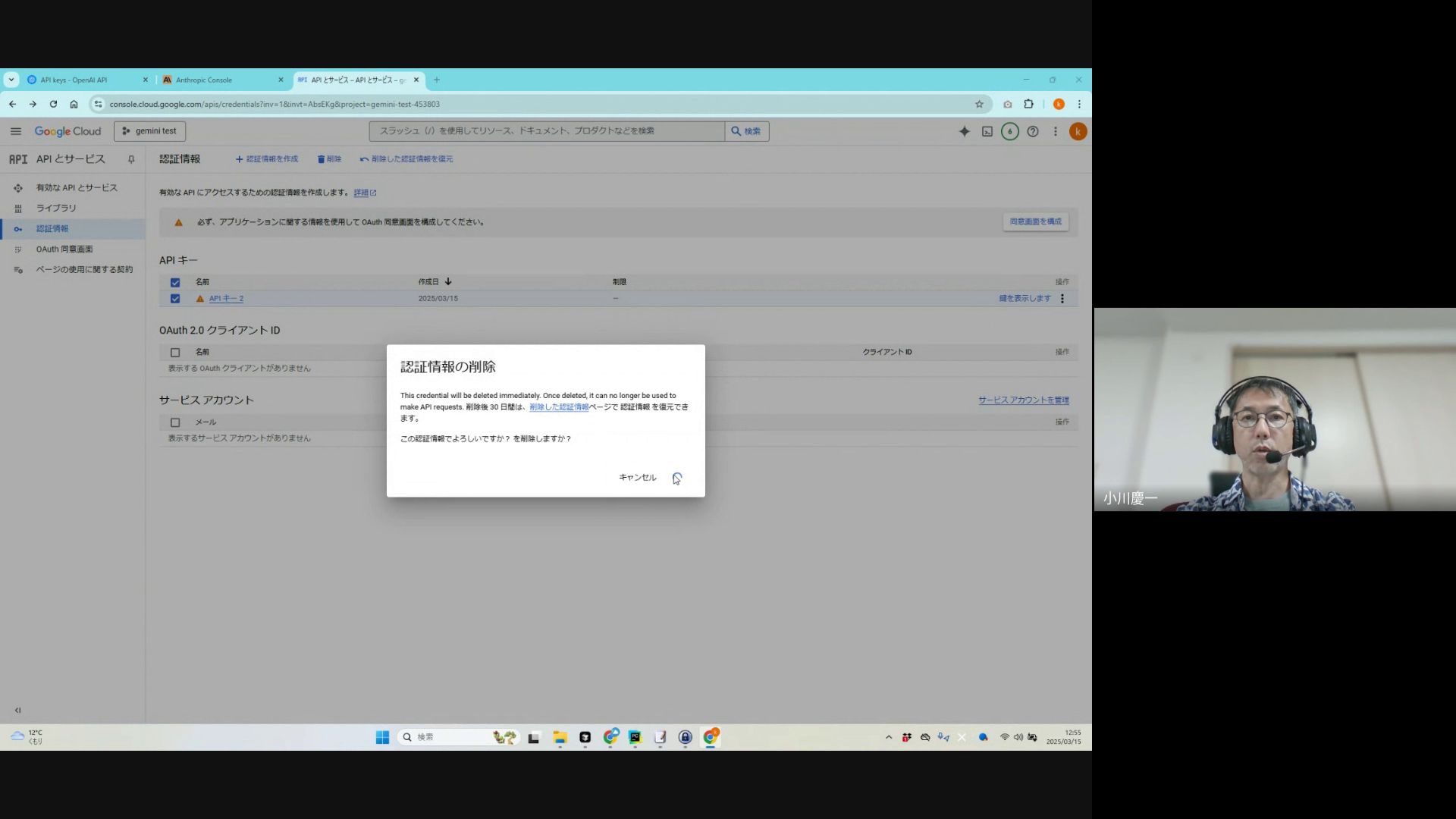The width and height of the screenshot is (1456, 819).
Task: Click the notifications badge icon showing 6
Action: (1009, 131)
